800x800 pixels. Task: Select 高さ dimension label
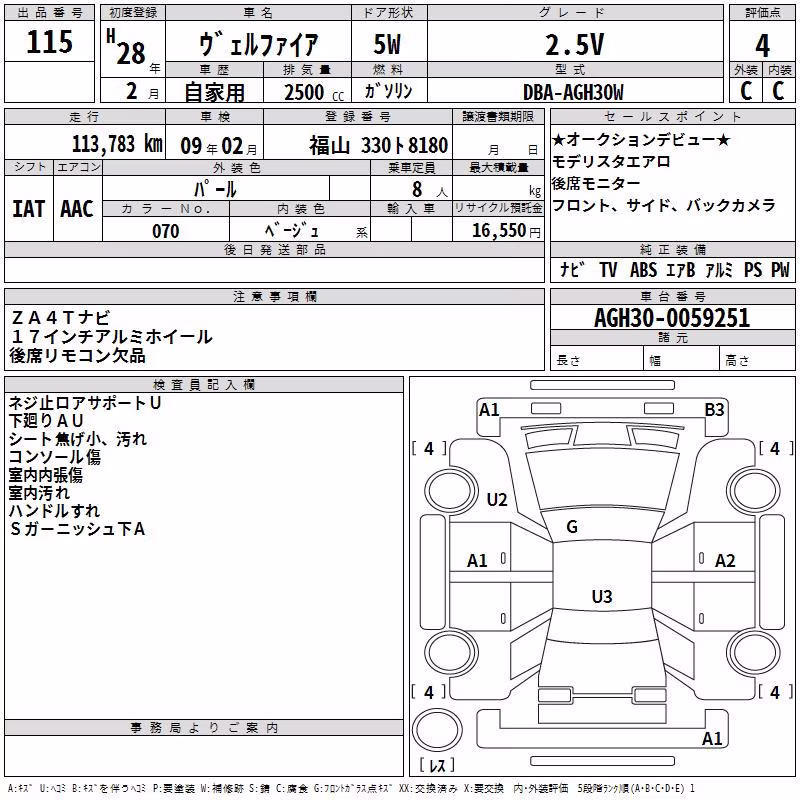(x=737, y=360)
